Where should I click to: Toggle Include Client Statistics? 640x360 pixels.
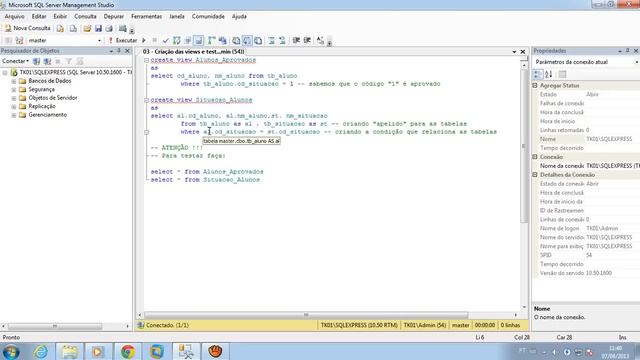pos(222,40)
